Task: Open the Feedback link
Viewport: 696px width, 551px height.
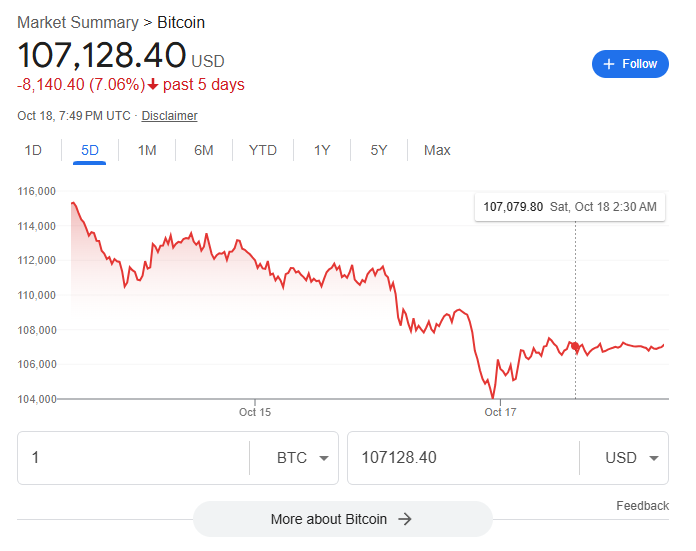Action: [642, 506]
